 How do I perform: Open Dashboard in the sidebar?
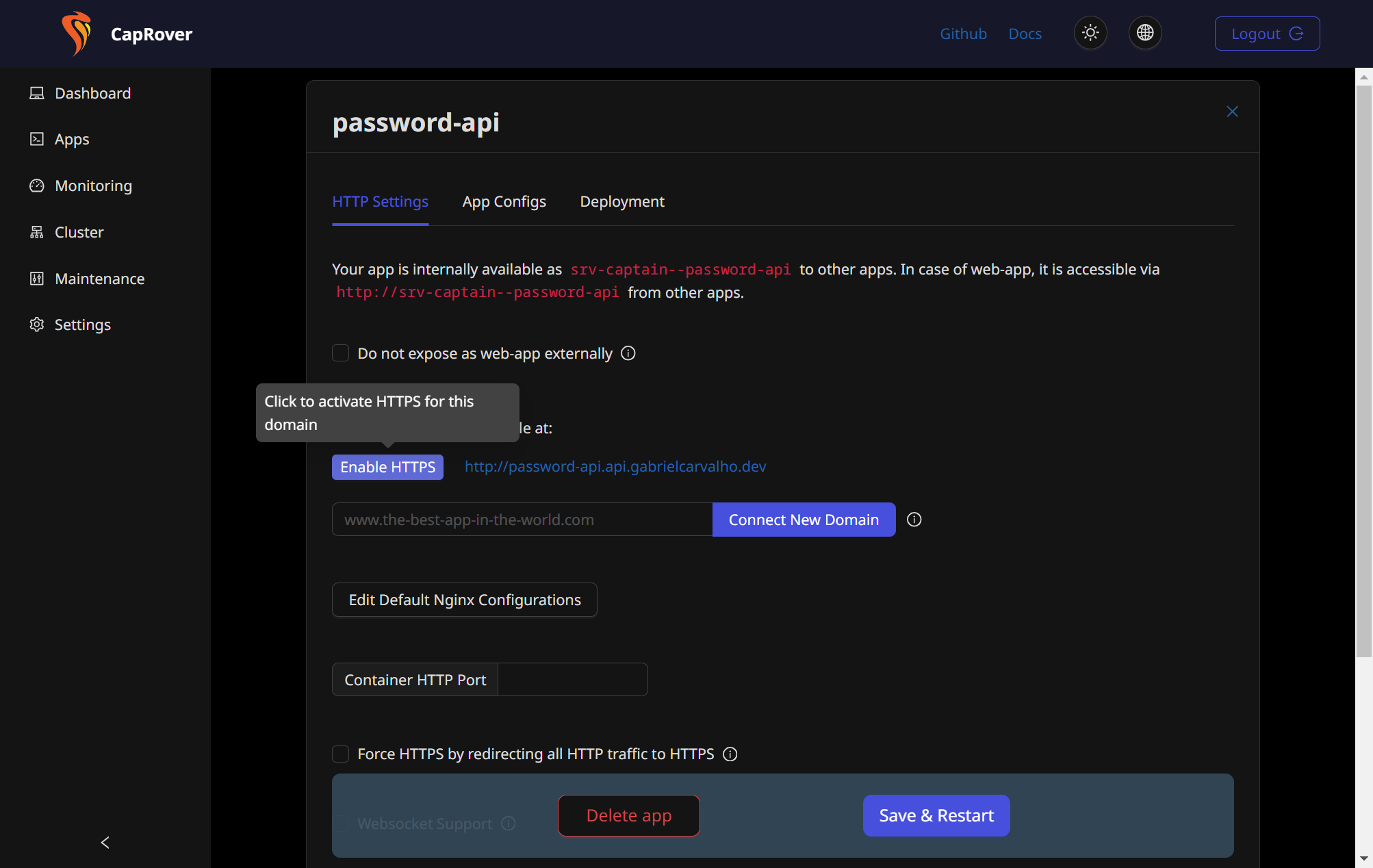point(92,93)
